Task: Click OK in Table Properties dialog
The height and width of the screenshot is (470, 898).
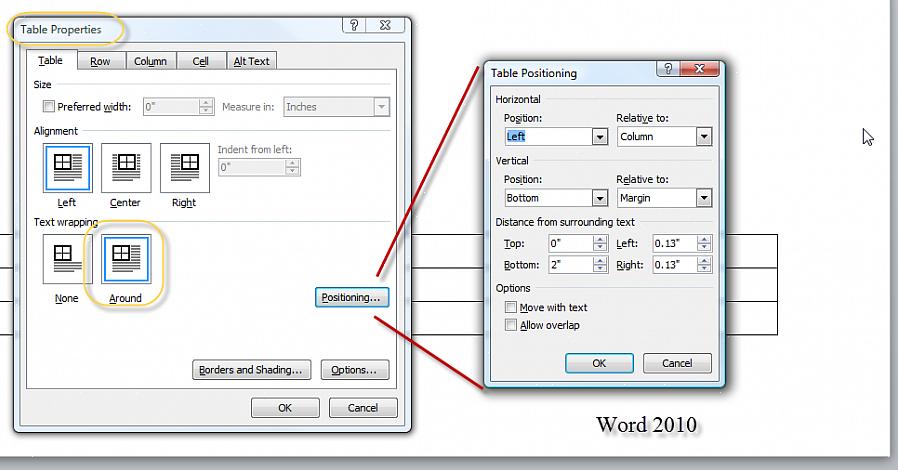Action: pyautogui.click(x=285, y=408)
